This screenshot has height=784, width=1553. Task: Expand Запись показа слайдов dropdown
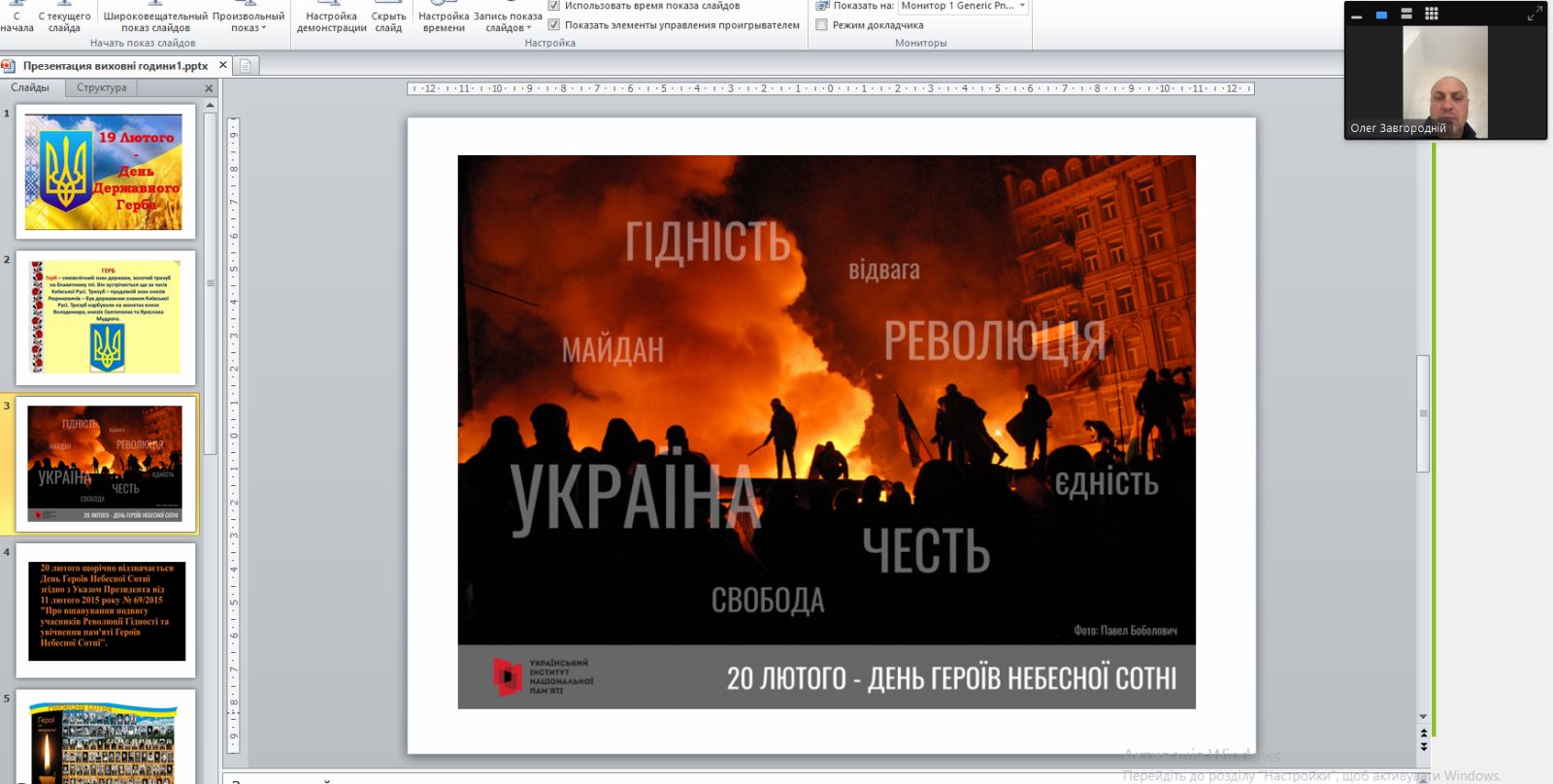coord(508,21)
